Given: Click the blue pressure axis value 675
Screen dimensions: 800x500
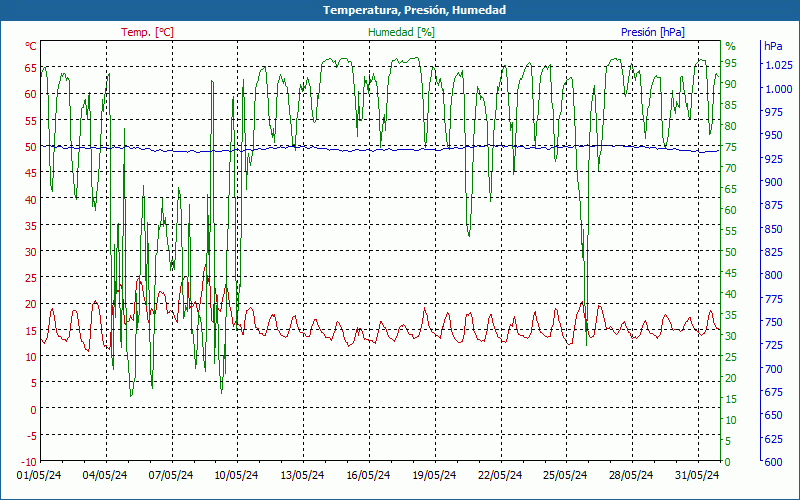Looking at the screenshot, I should pyautogui.click(x=774, y=392).
